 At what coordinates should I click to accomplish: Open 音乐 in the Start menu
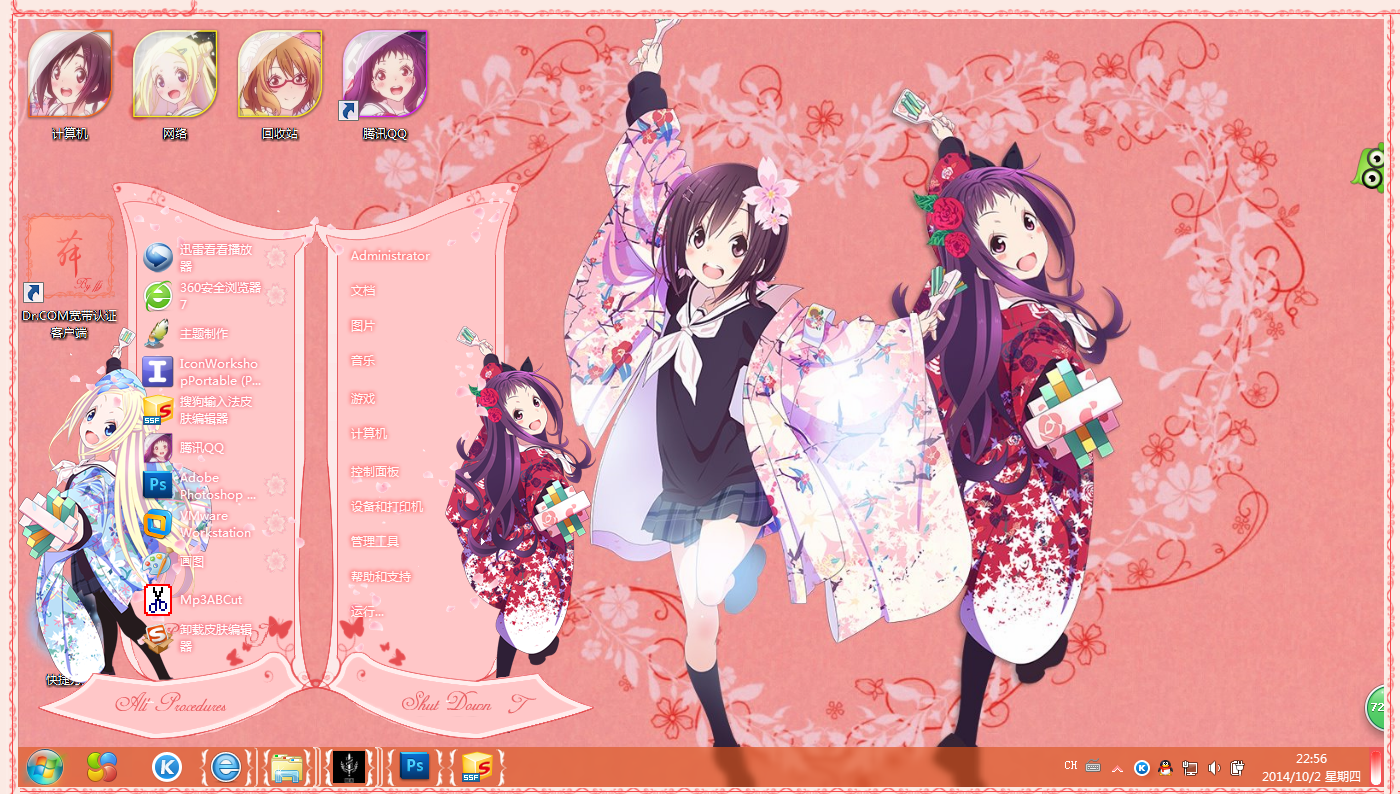(x=363, y=361)
